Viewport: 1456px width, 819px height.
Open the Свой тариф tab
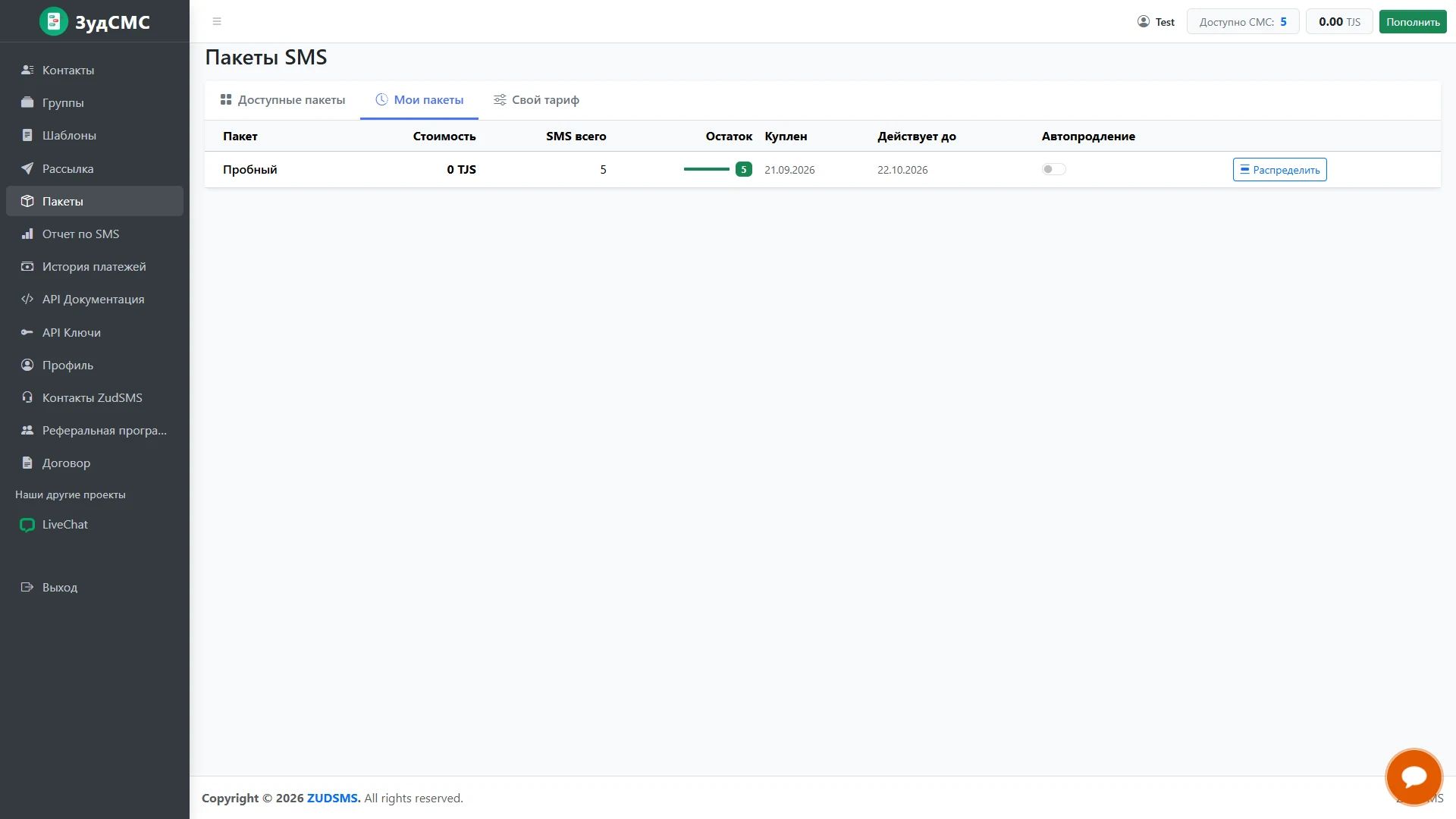pyautogui.click(x=536, y=100)
